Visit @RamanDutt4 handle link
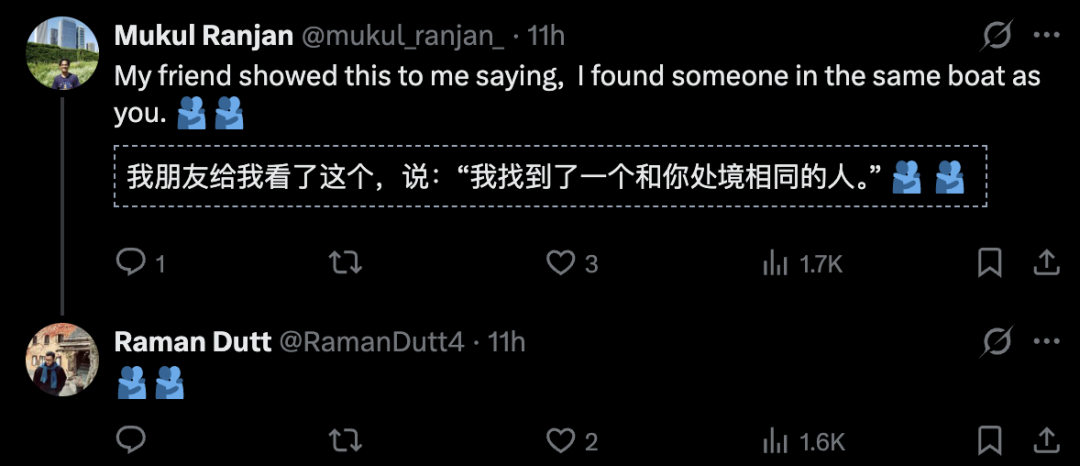 click(x=370, y=342)
